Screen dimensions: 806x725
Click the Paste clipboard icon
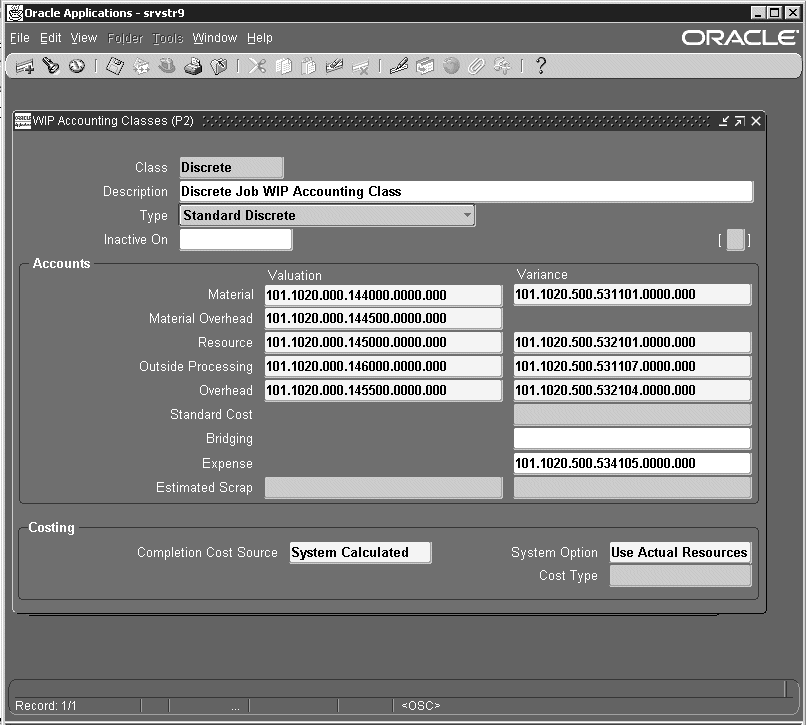pyautogui.click(x=308, y=66)
